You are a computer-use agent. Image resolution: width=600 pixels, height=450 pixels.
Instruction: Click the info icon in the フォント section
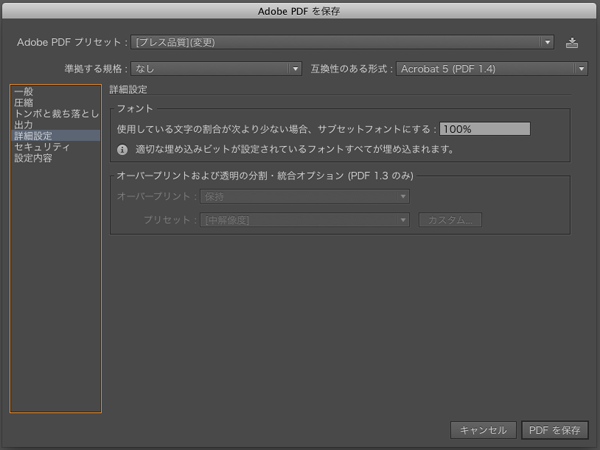pyautogui.click(x=122, y=149)
